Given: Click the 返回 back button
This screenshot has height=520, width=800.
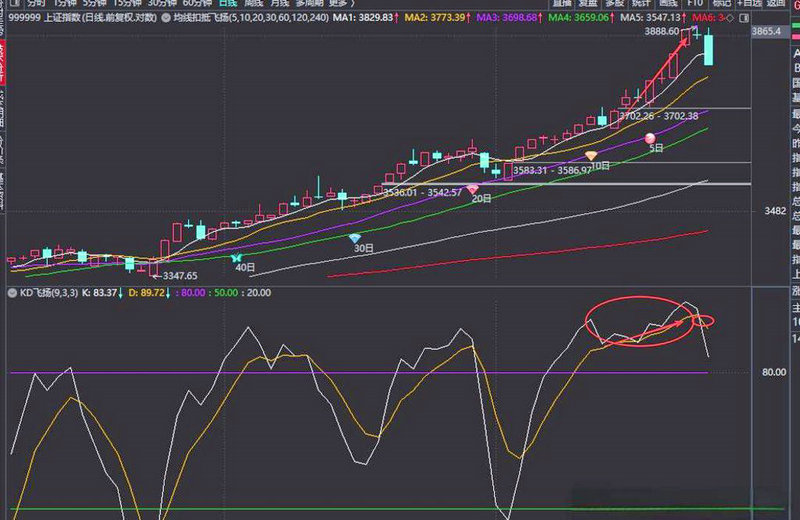Looking at the screenshot, I should [778, 3].
